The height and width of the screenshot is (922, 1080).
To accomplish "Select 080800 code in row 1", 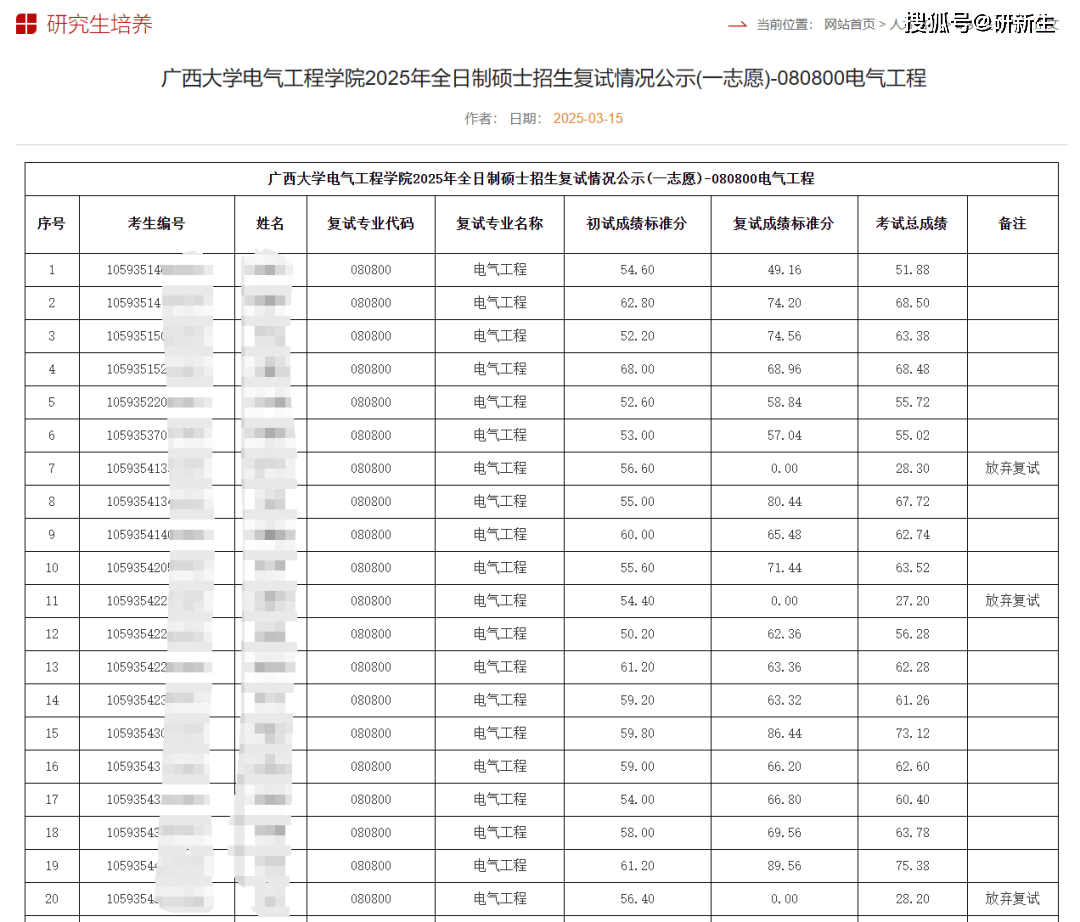I will pyautogui.click(x=371, y=270).
